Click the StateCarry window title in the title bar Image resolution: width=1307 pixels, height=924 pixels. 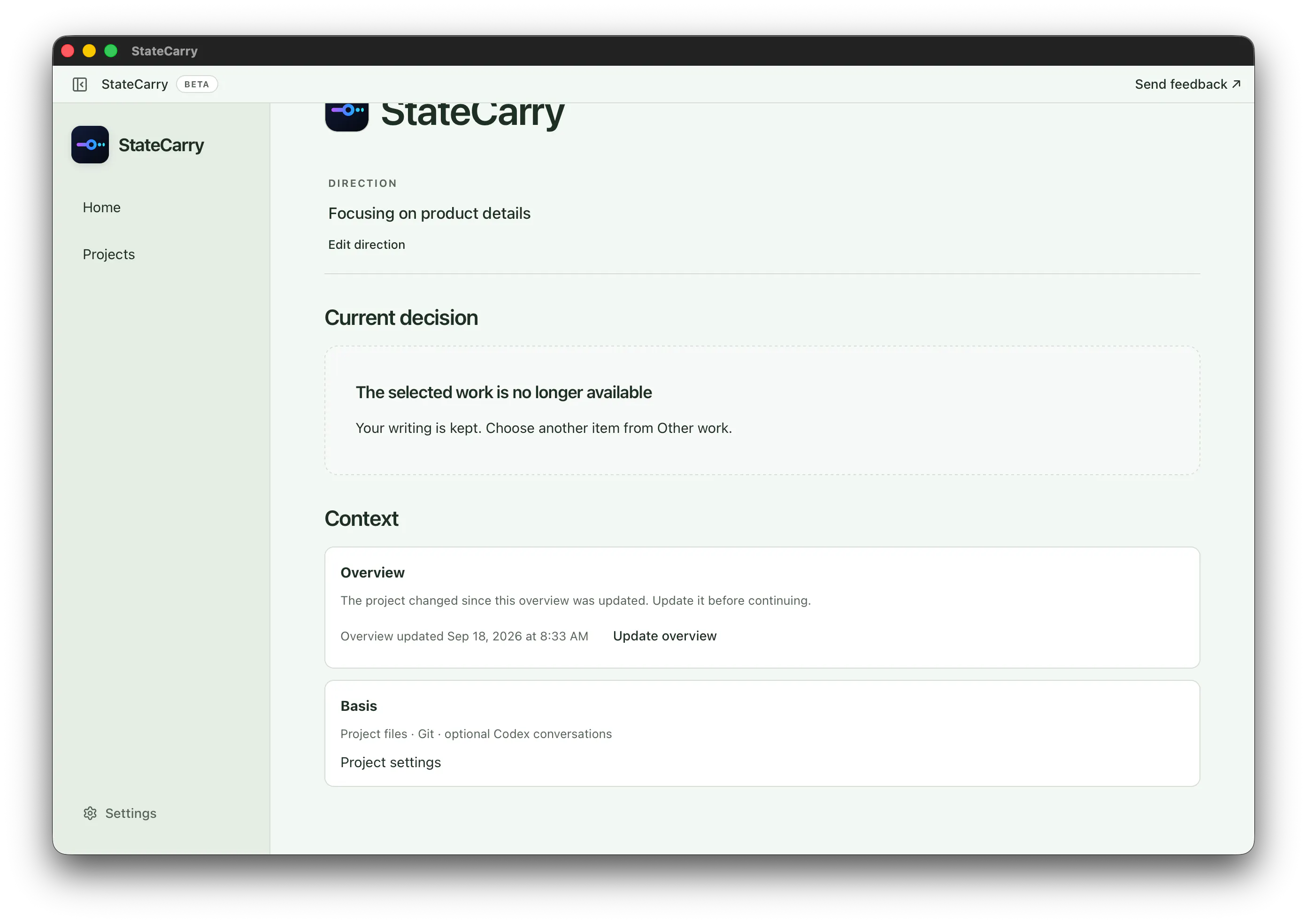pyautogui.click(x=164, y=51)
